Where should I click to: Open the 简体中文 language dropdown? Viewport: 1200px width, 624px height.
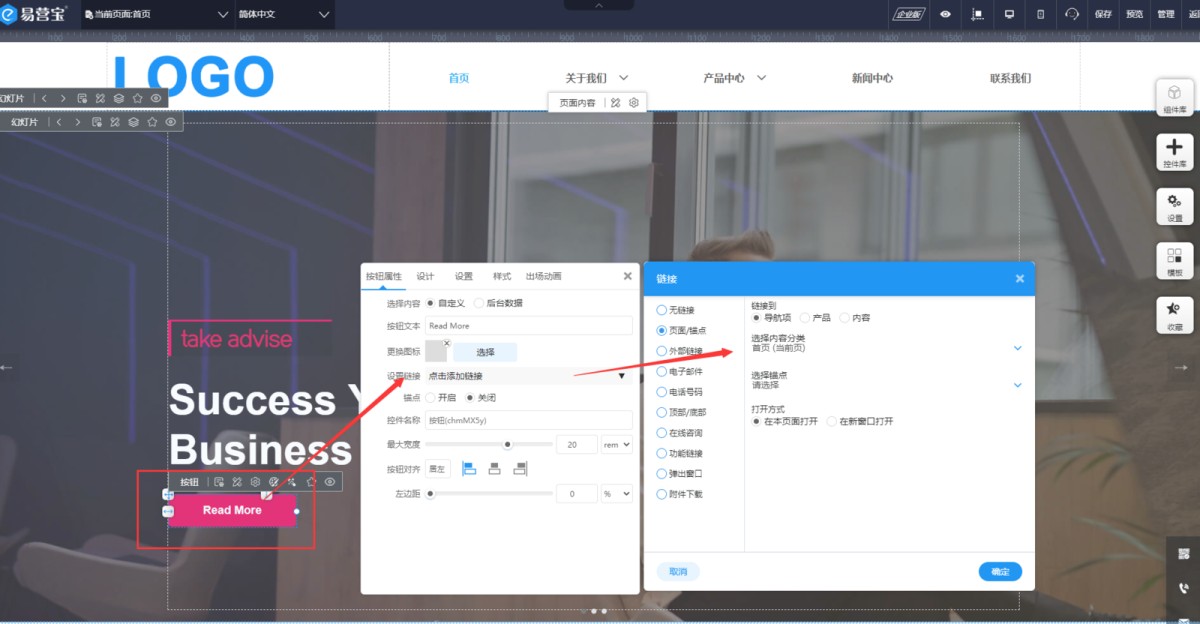[x=284, y=14]
